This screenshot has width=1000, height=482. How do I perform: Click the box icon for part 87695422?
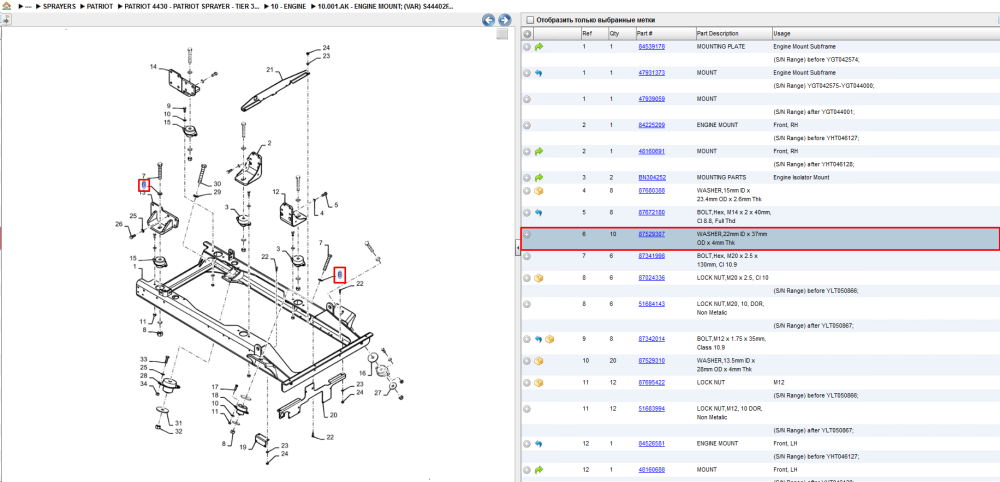point(539,383)
